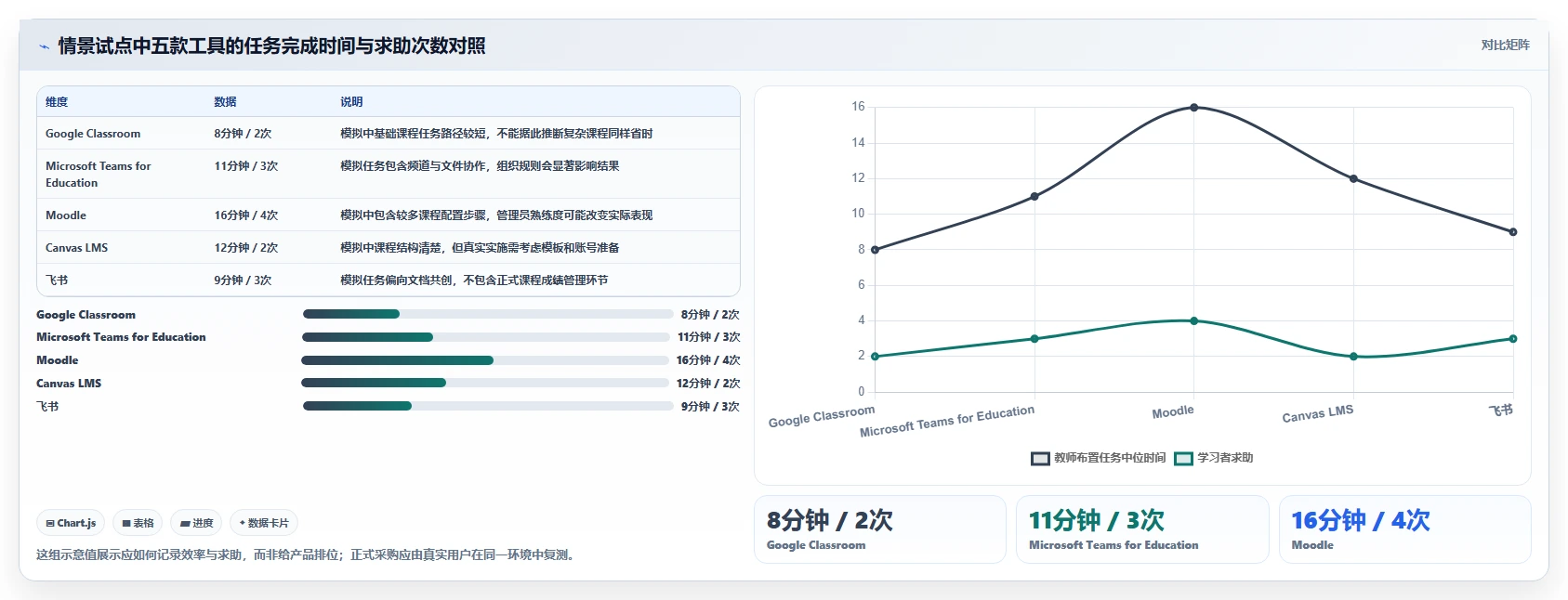
Task: Click the Google Classroom table row name
Action: pos(93,134)
